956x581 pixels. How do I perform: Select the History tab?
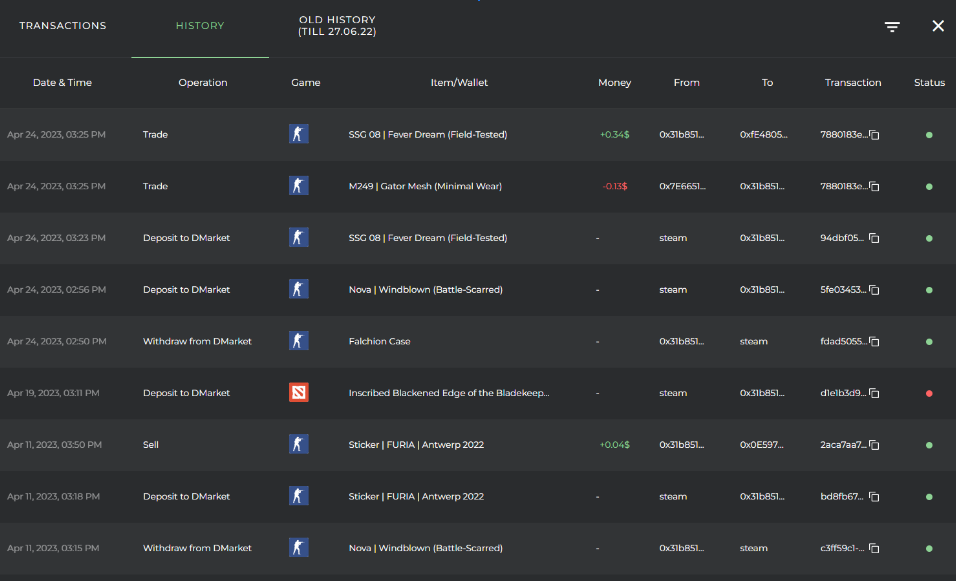click(200, 26)
